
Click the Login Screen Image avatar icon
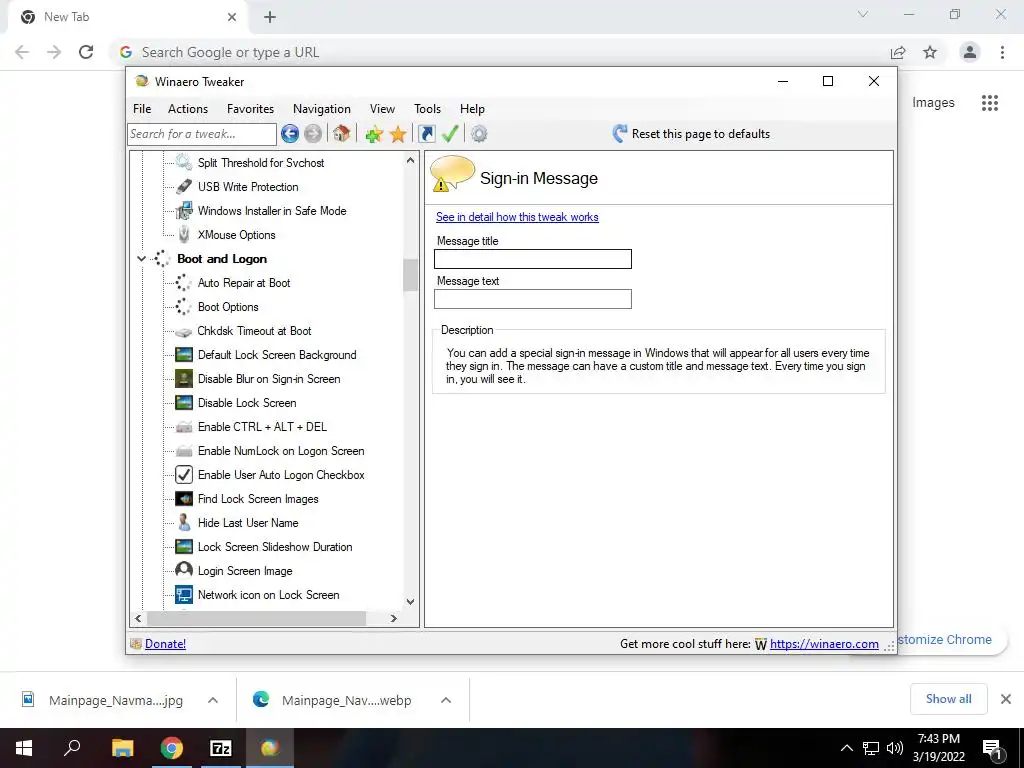coord(184,570)
